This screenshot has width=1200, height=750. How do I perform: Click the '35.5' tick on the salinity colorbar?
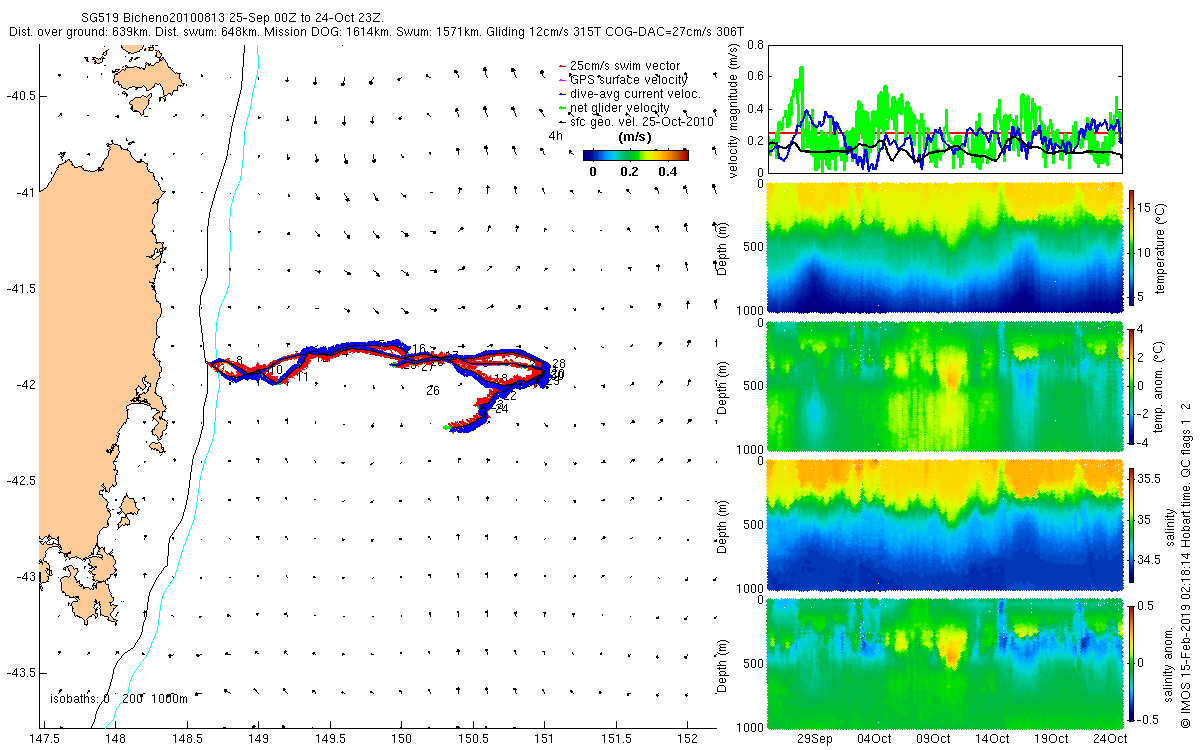1150,480
